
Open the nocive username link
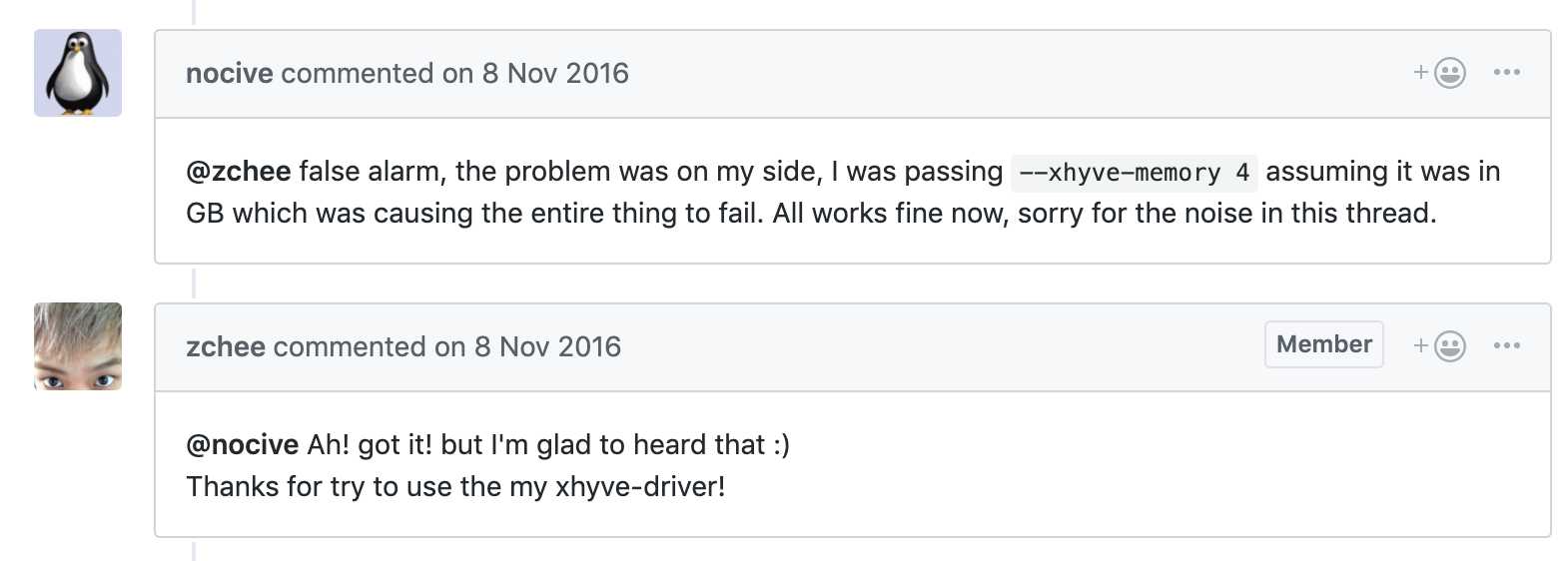229,74
